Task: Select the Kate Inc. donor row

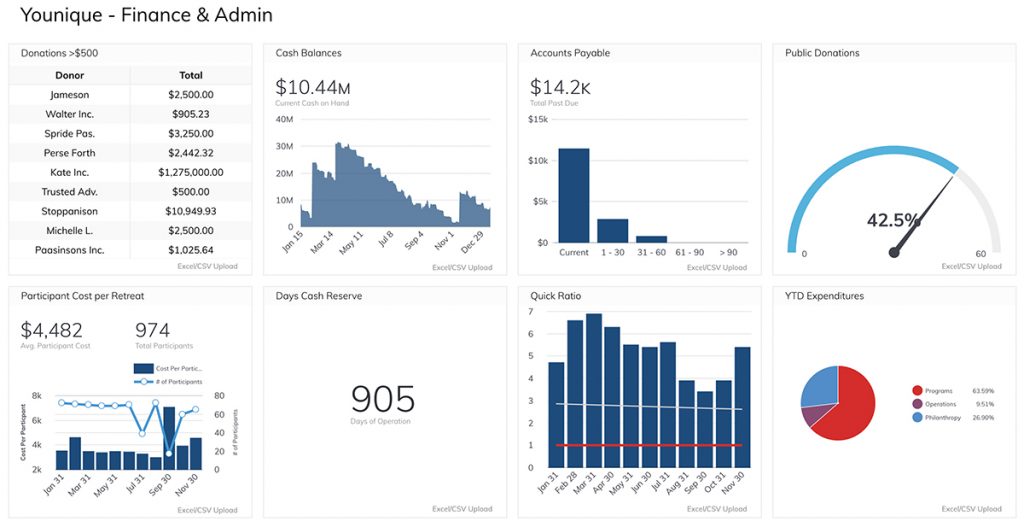Action: [70, 172]
